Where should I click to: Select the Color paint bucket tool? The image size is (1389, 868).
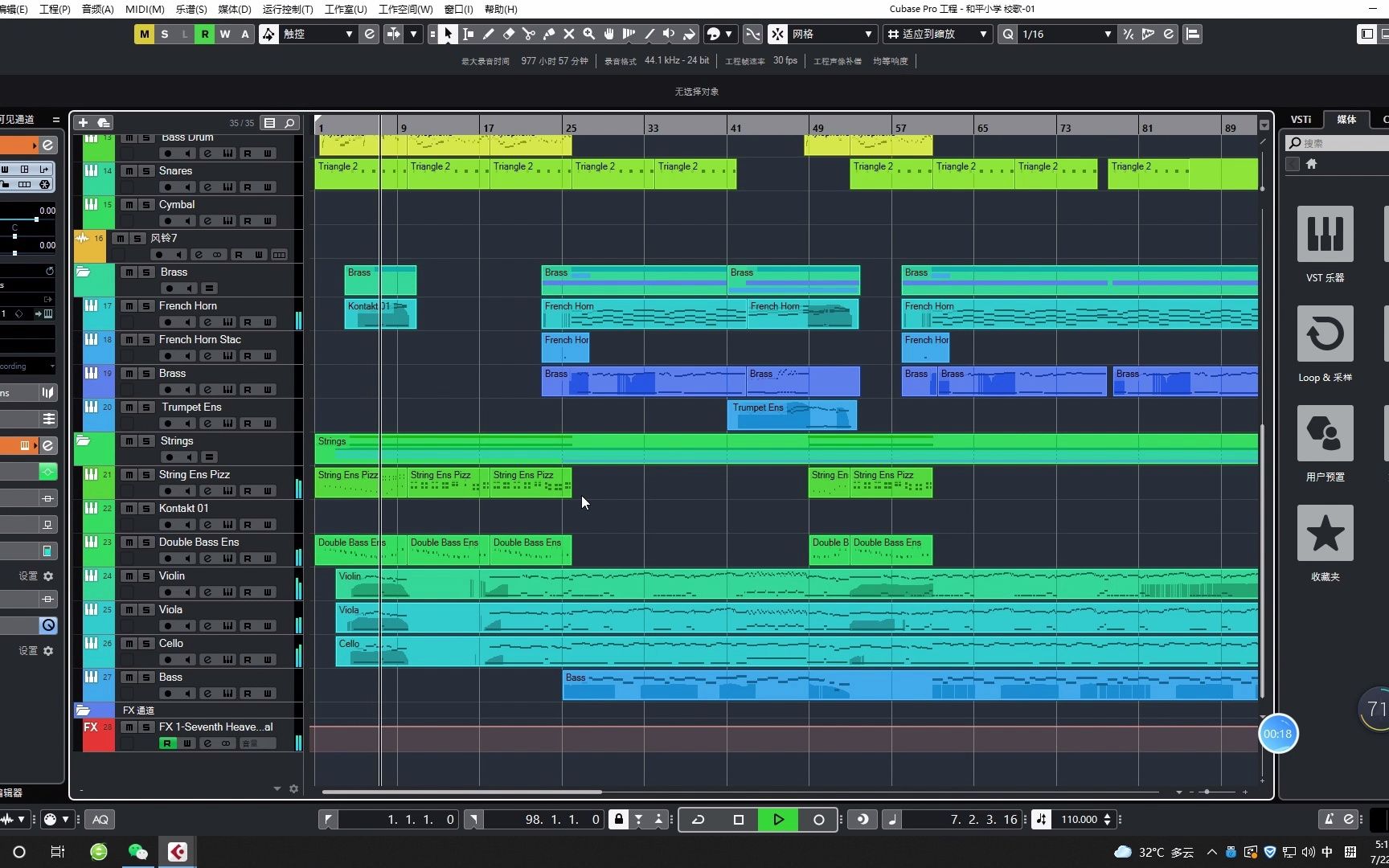pyautogui.click(x=689, y=34)
